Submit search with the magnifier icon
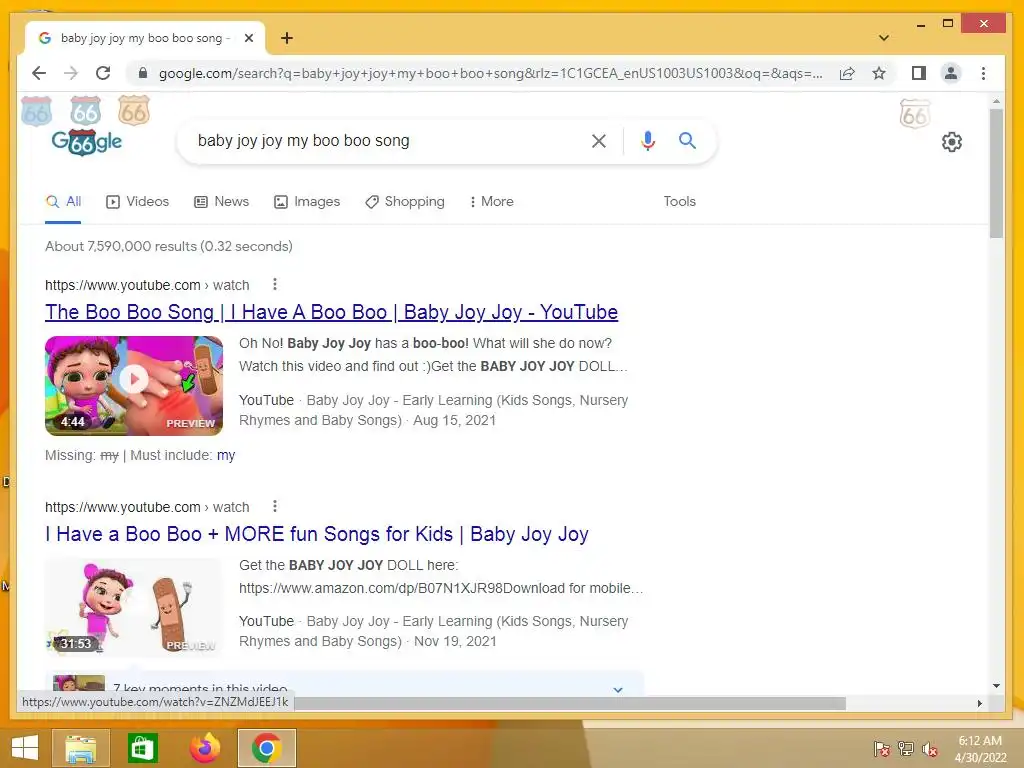 coord(687,140)
